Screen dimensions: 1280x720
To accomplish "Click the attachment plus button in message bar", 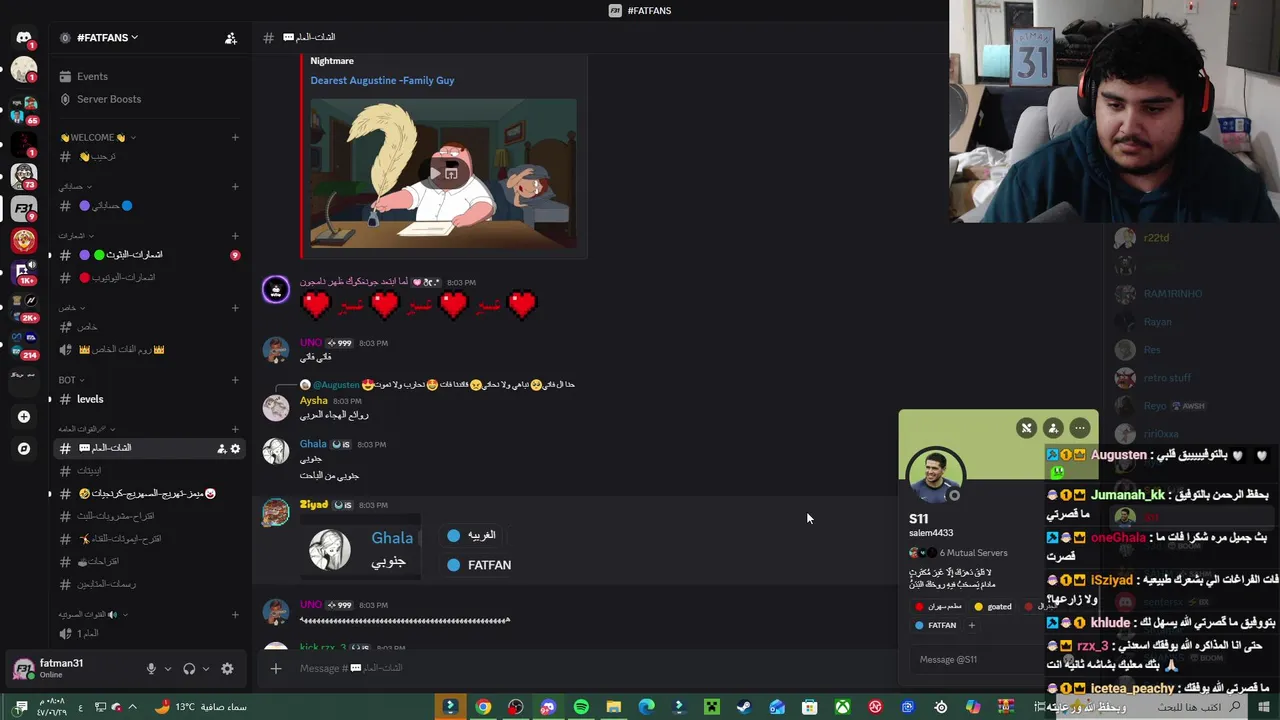I will (276, 668).
